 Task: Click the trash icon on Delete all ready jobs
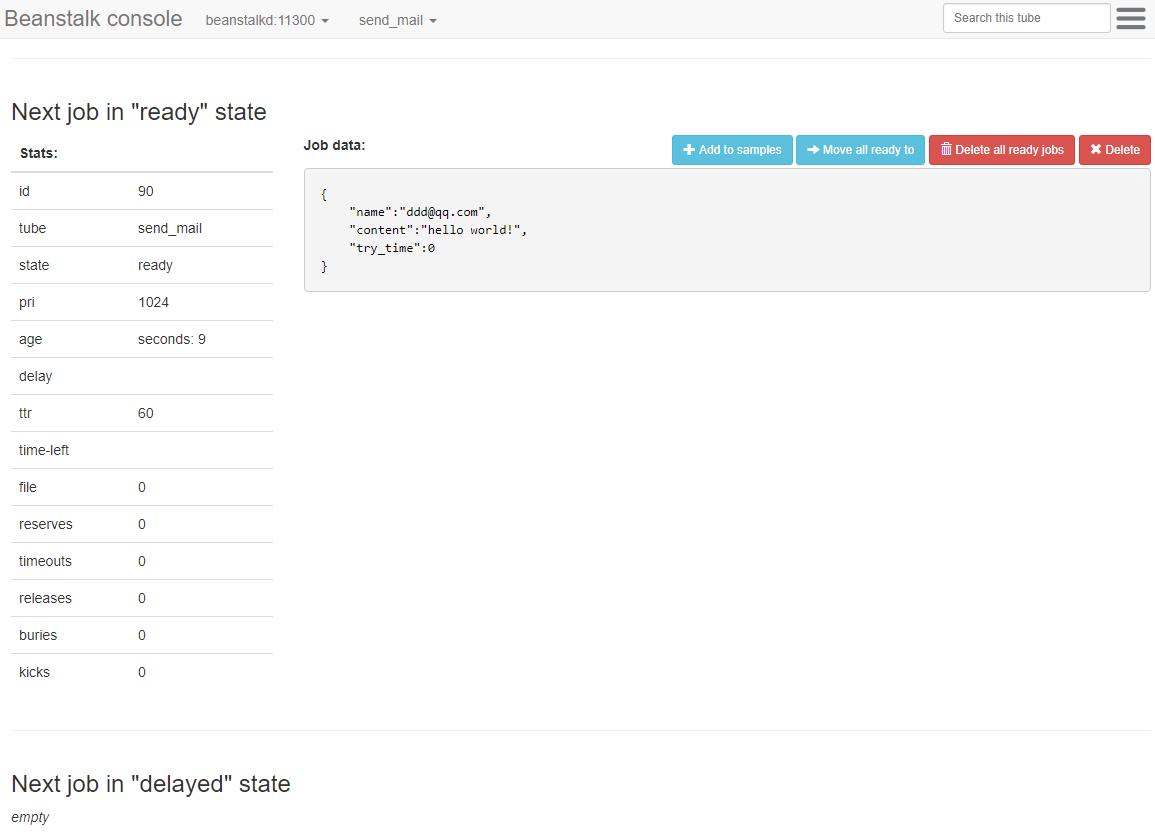[x=946, y=150]
